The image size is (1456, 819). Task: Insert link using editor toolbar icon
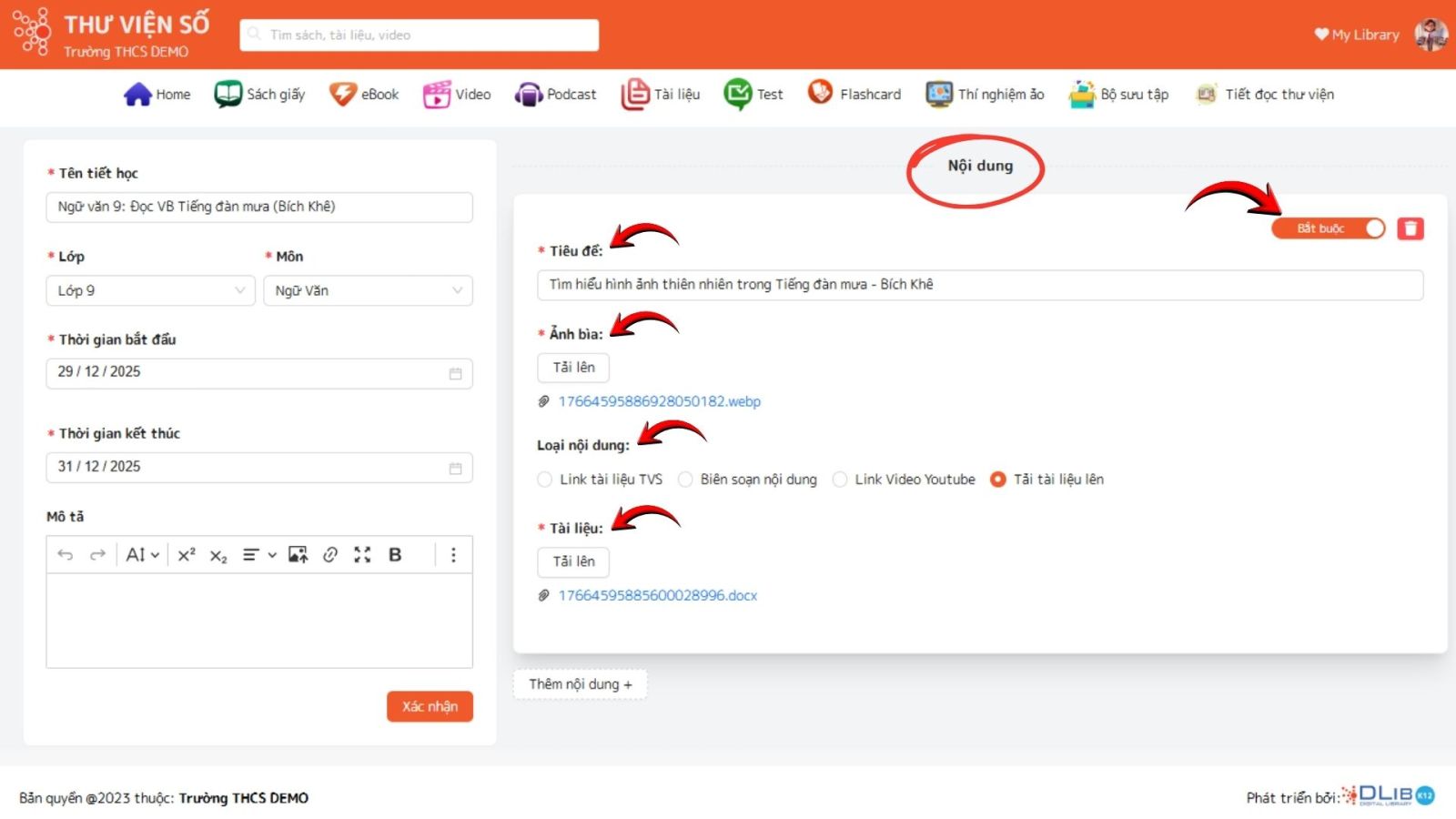pos(330,555)
